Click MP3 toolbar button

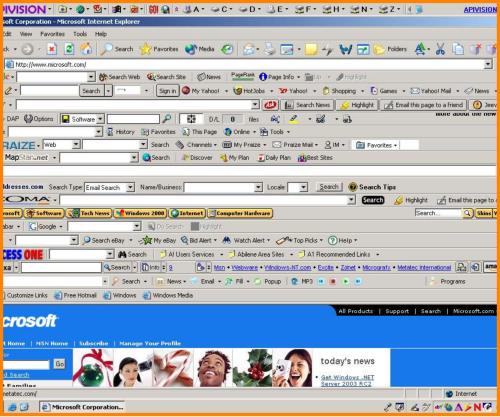[x=302, y=281]
